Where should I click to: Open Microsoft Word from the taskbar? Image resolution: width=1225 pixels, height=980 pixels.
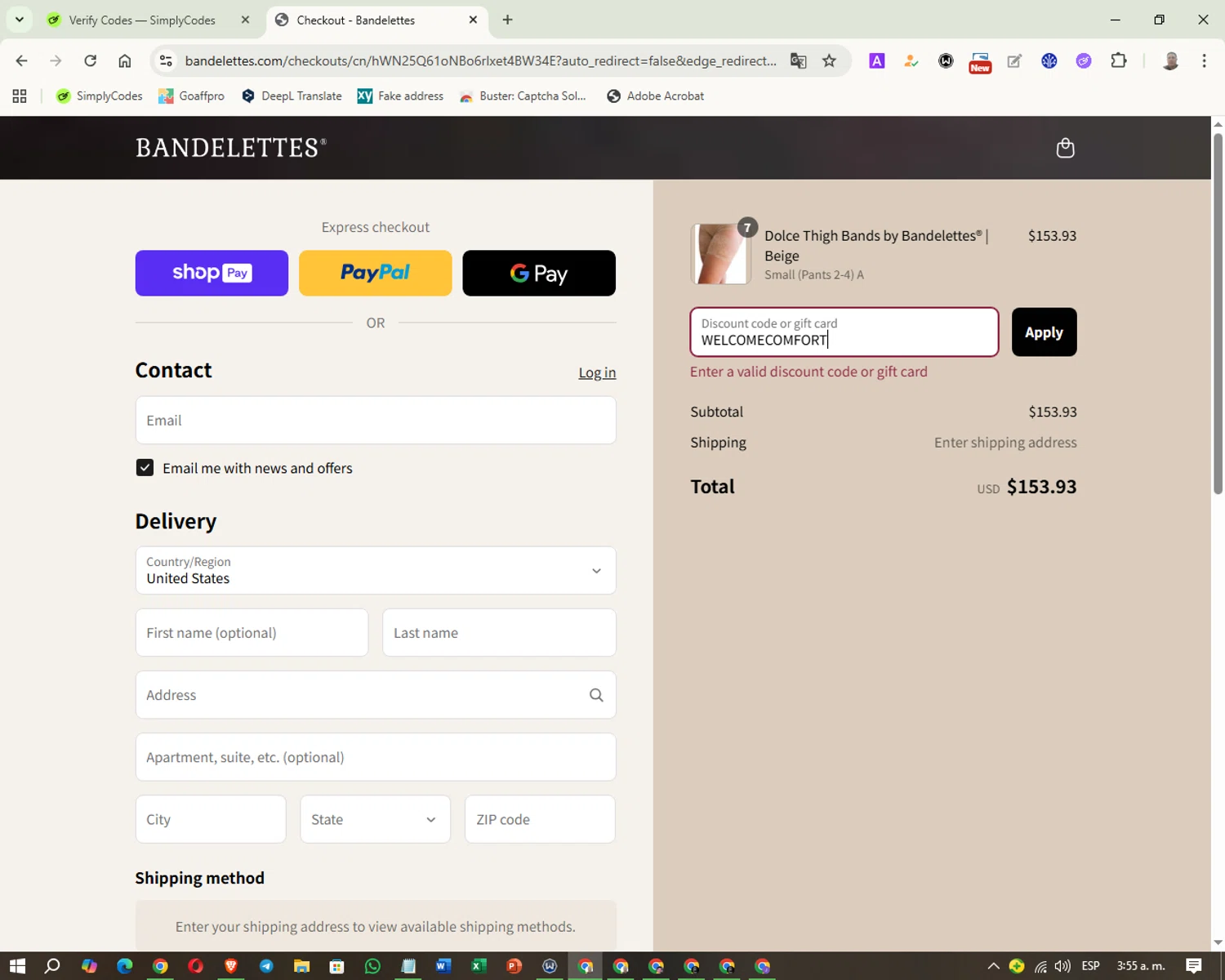[x=443, y=966]
